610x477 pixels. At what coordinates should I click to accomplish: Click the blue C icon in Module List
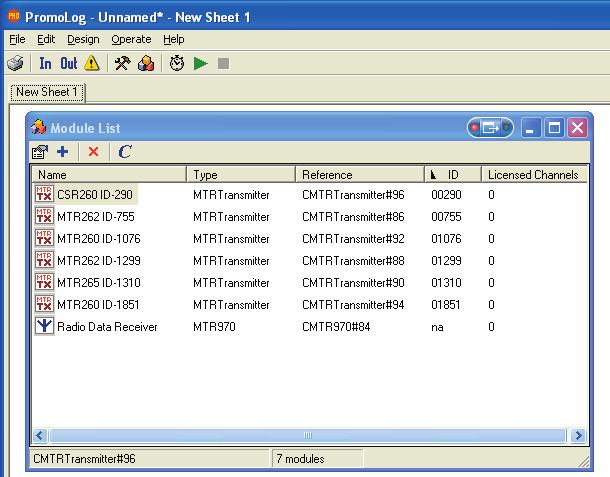pyautogui.click(x=124, y=152)
